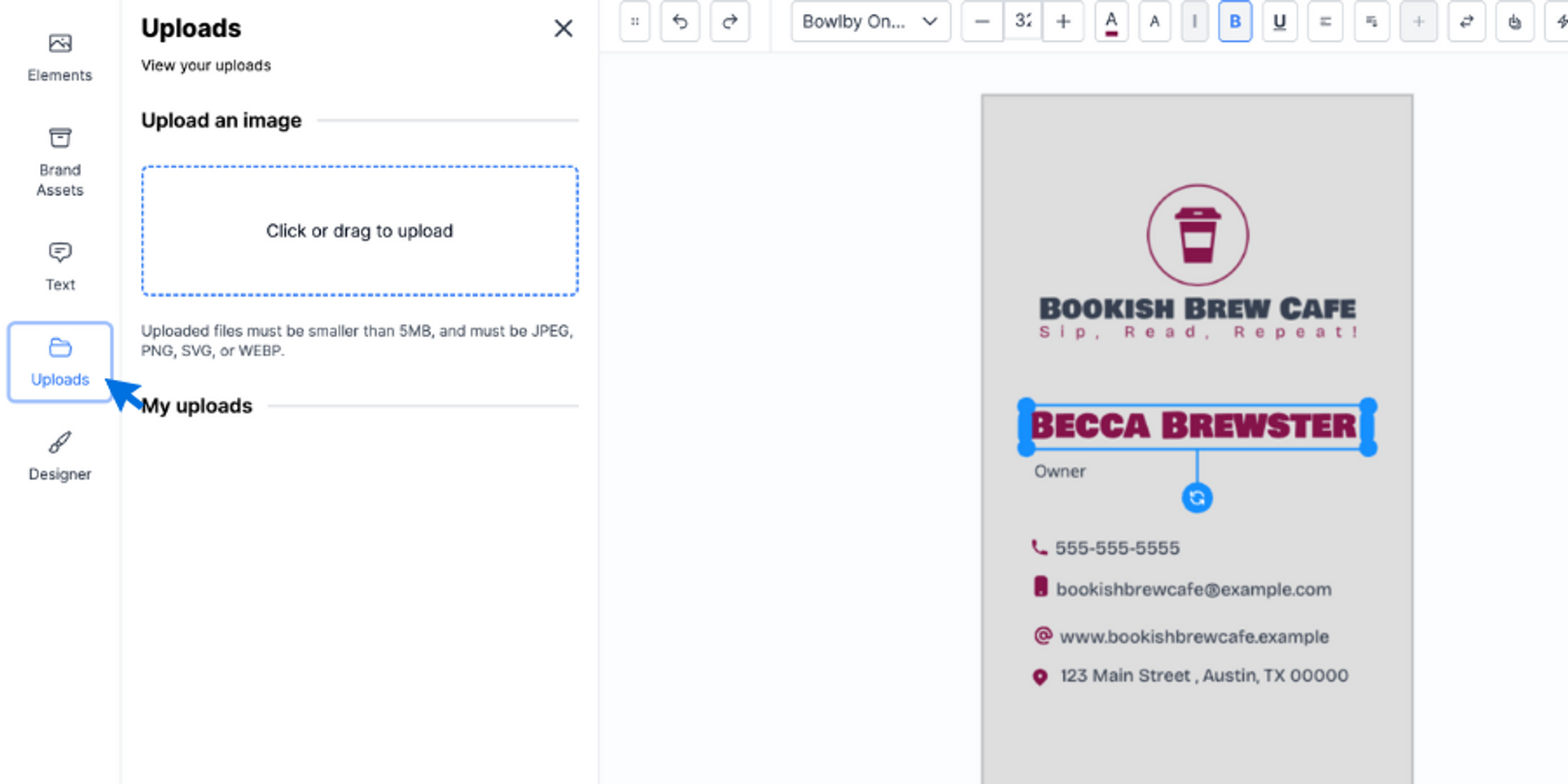Redo the last action
Image resolution: width=1568 pixels, height=784 pixels.
[x=729, y=22]
